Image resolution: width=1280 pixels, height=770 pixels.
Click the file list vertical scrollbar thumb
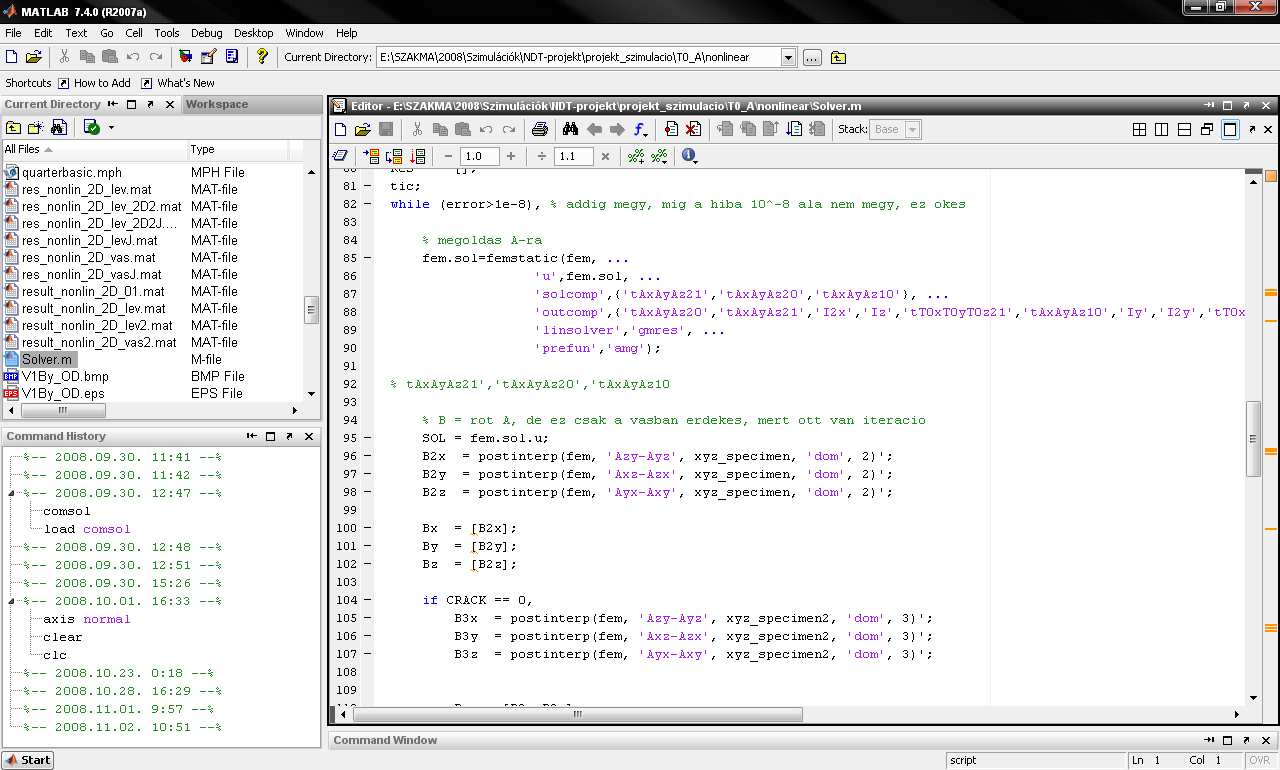(311, 309)
